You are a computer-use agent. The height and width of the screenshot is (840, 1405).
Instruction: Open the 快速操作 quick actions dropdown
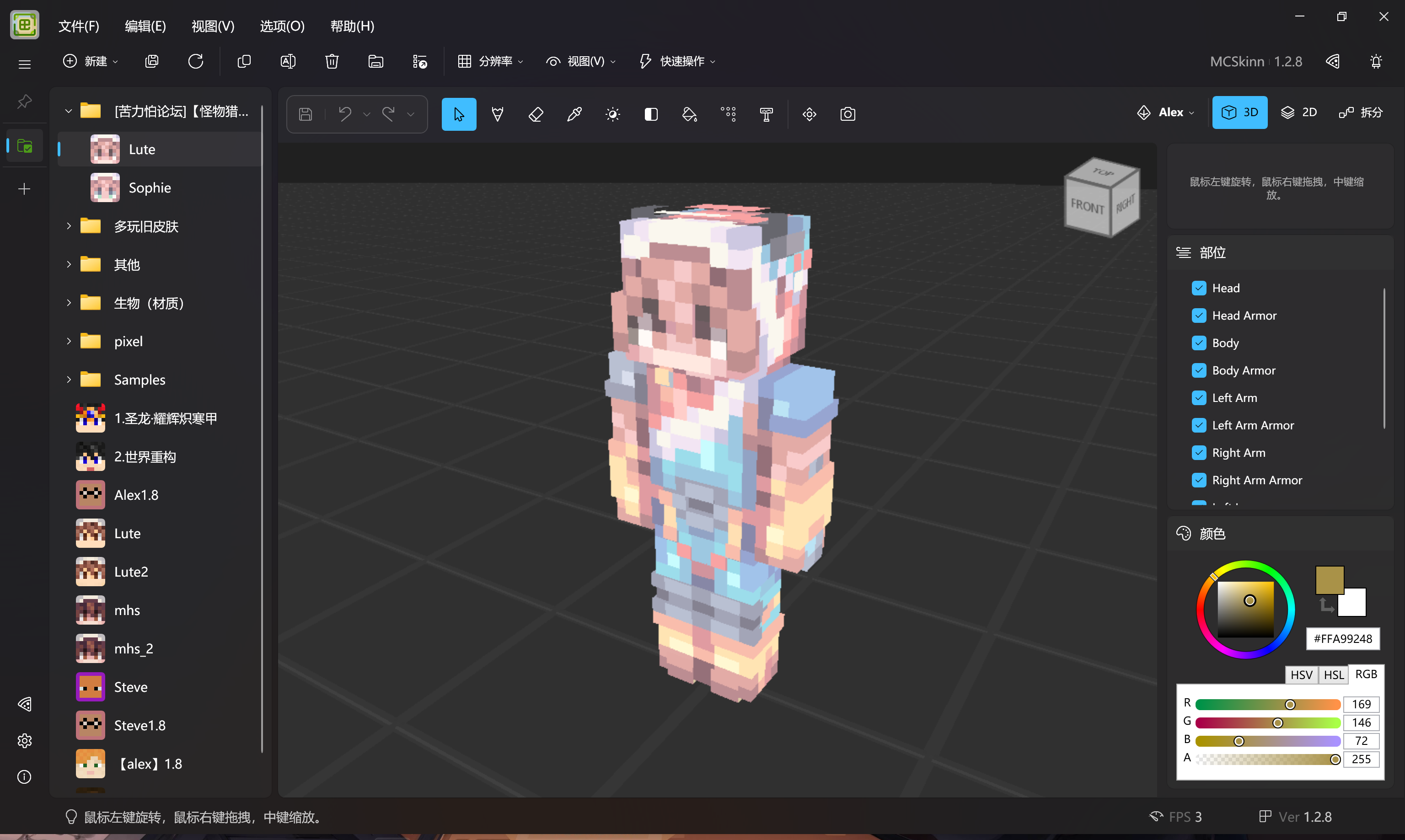(x=677, y=61)
